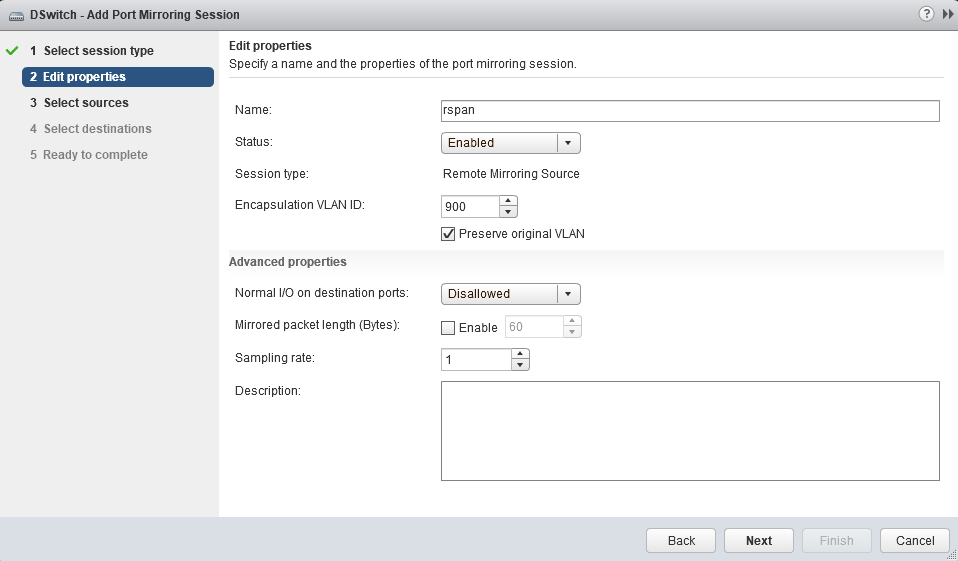Image resolution: width=958 pixels, height=561 pixels.
Task: Uncheck Preserve original VLAN checkbox
Action: point(448,234)
